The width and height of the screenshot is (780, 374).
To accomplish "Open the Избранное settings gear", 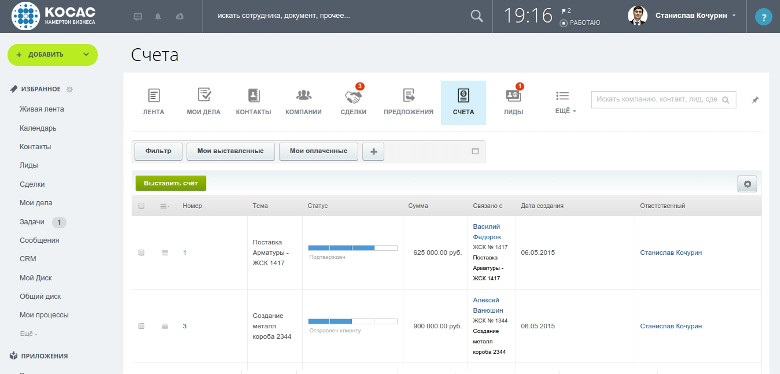I will [70, 90].
